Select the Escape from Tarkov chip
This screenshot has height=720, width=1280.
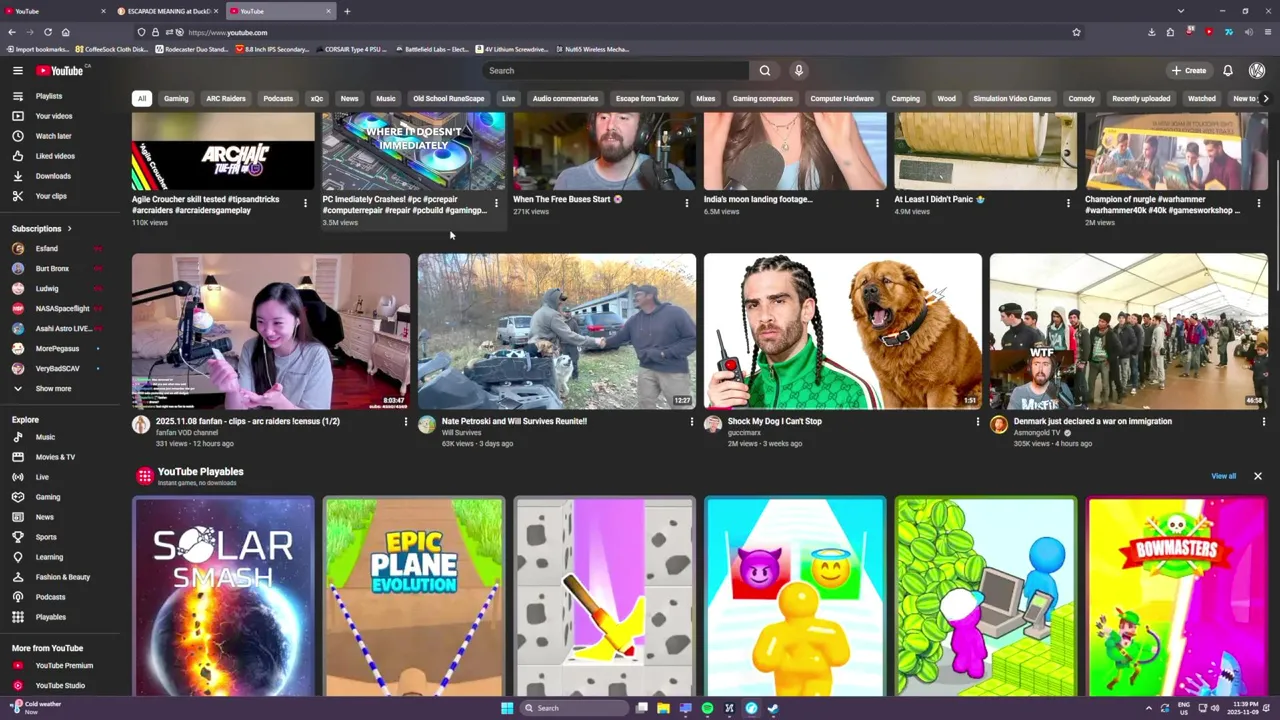point(647,98)
